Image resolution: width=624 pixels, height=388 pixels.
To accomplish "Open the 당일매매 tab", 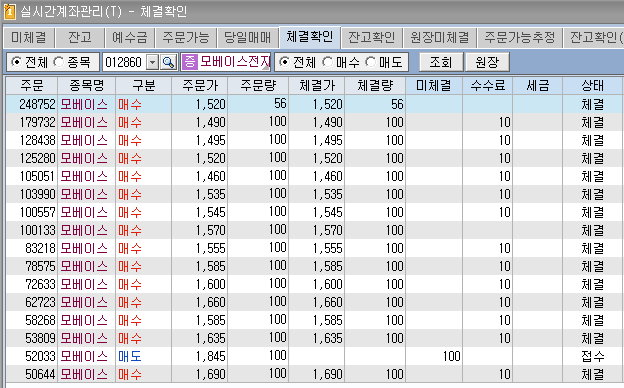I will (x=248, y=37).
